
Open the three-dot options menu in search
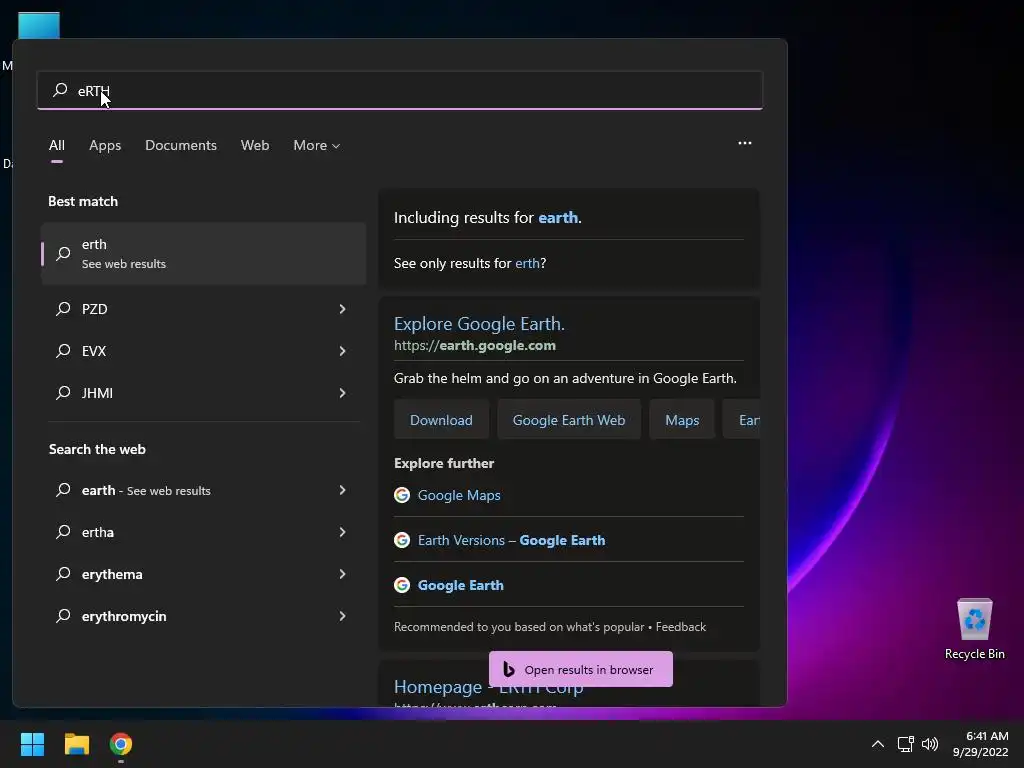pyautogui.click(x=744, y=143)
